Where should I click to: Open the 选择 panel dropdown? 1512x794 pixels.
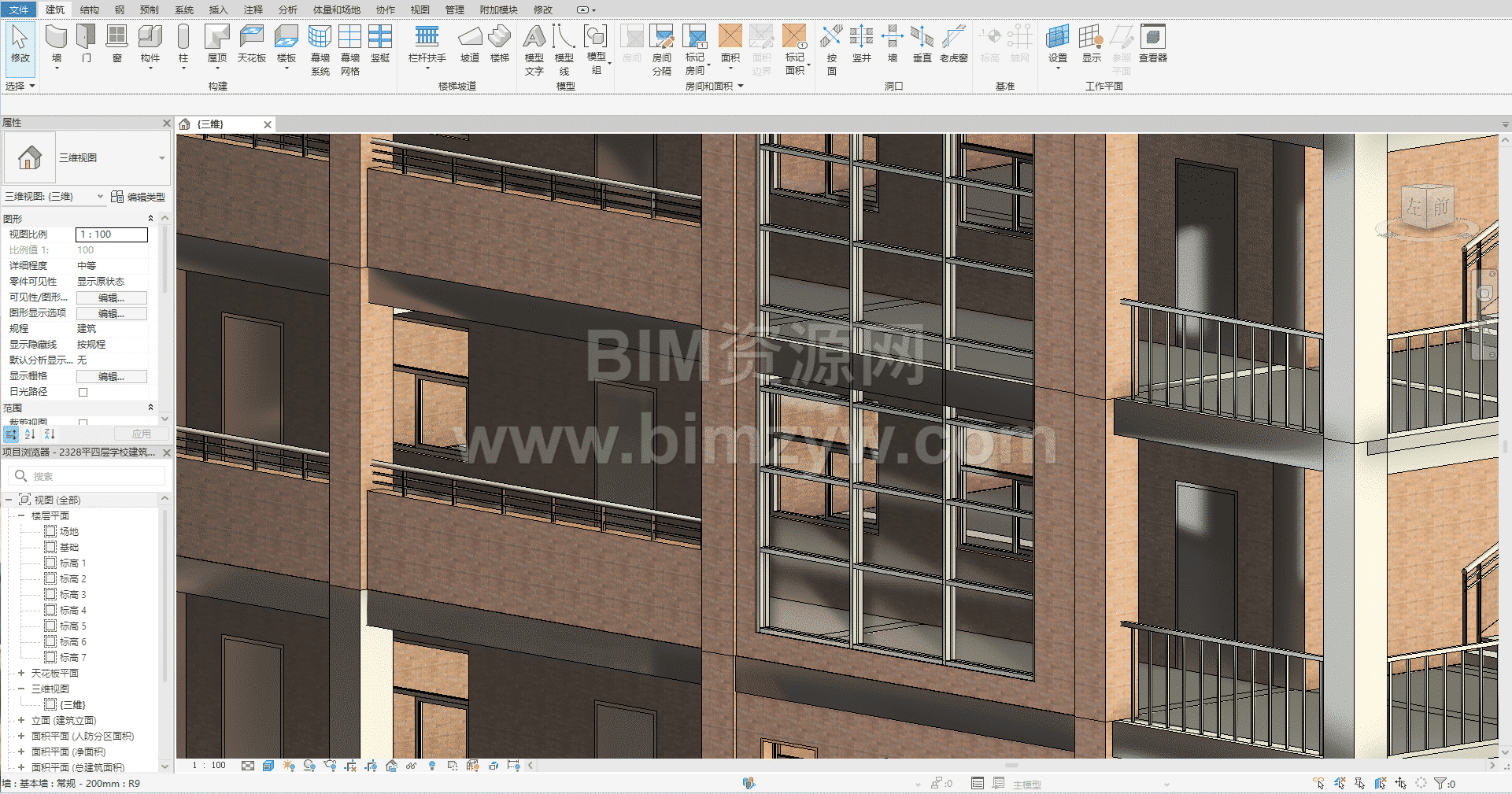tap(20, 86)
